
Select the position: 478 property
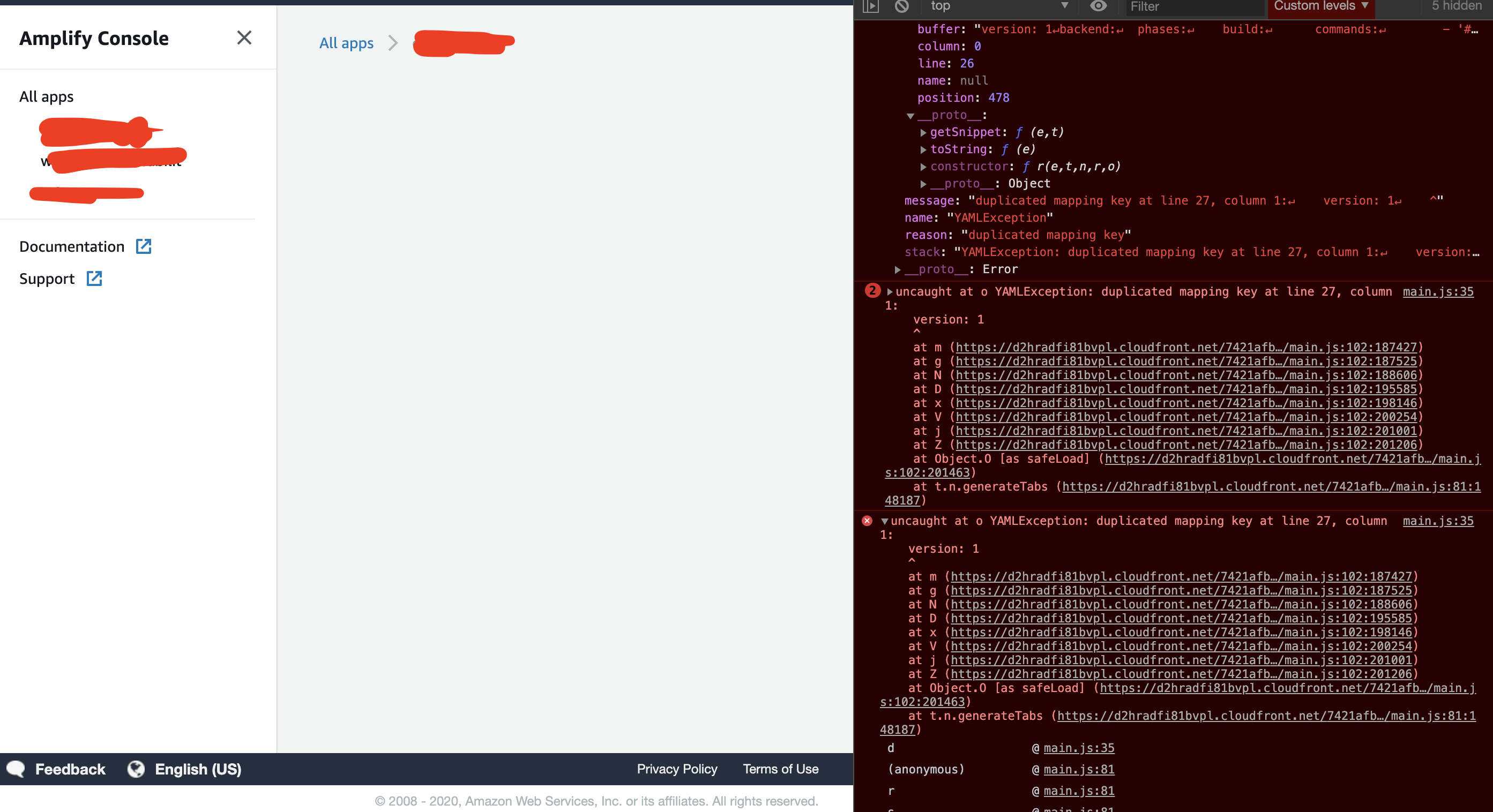963,98
